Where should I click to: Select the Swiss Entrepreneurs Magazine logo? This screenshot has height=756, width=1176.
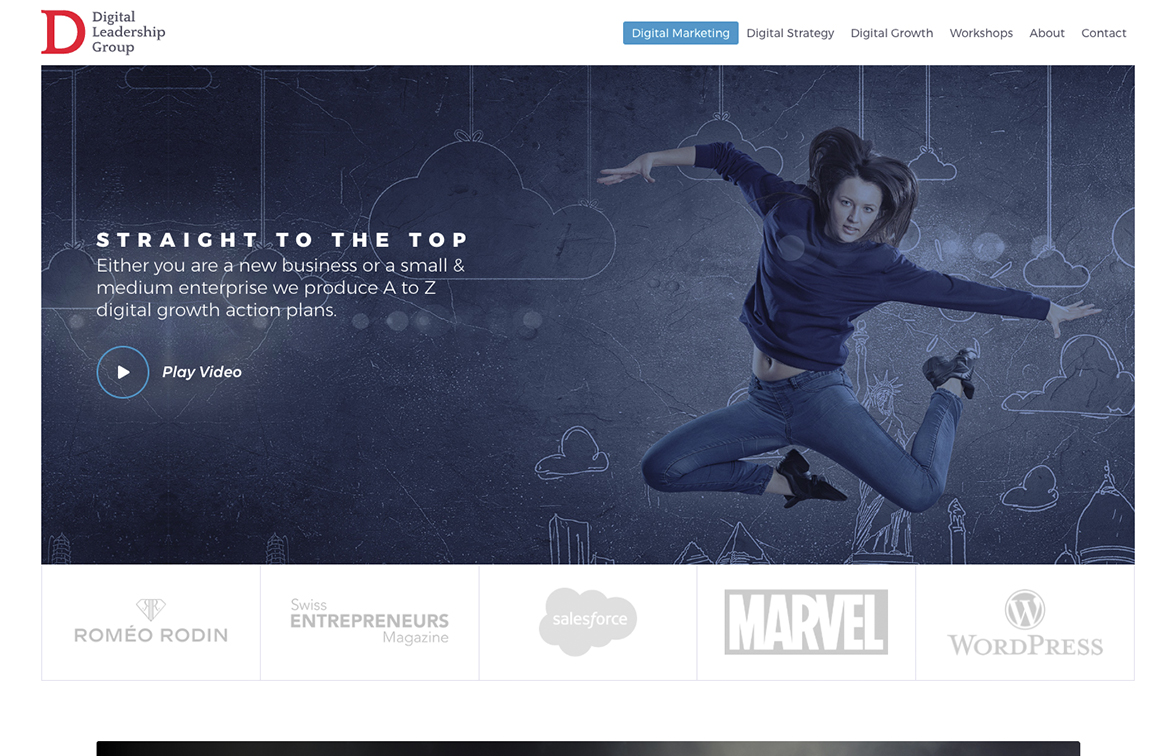(x=369, y=621)
